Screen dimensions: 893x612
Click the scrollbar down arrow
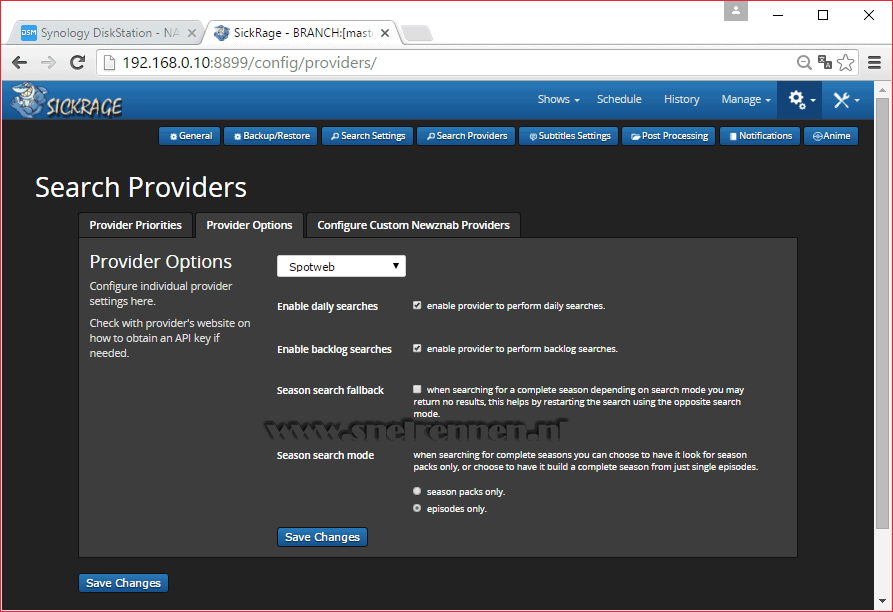(x=882, y=601)
